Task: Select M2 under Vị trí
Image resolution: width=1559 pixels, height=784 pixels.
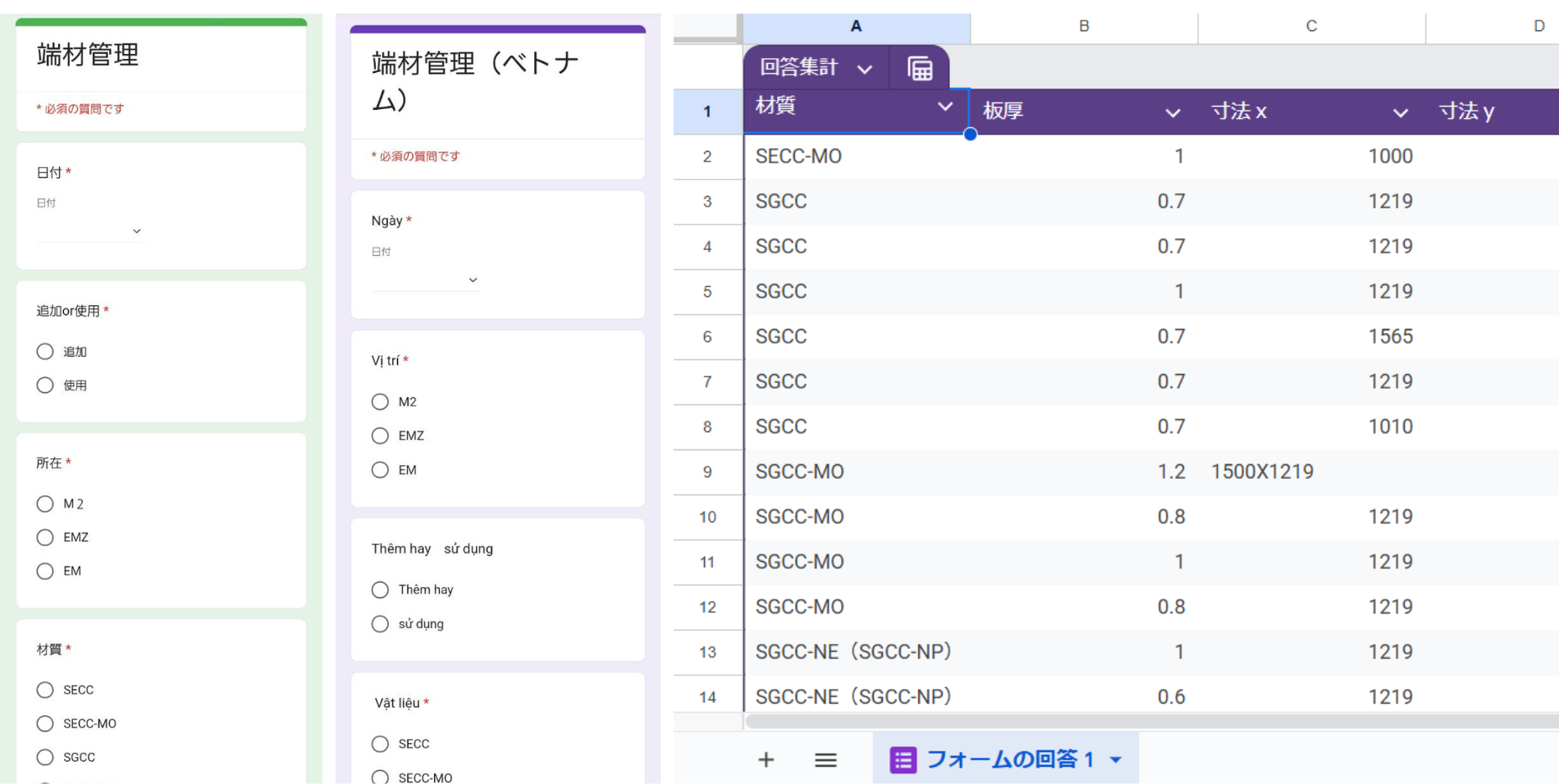Action: pyautogui.click(x=380, y=402)
